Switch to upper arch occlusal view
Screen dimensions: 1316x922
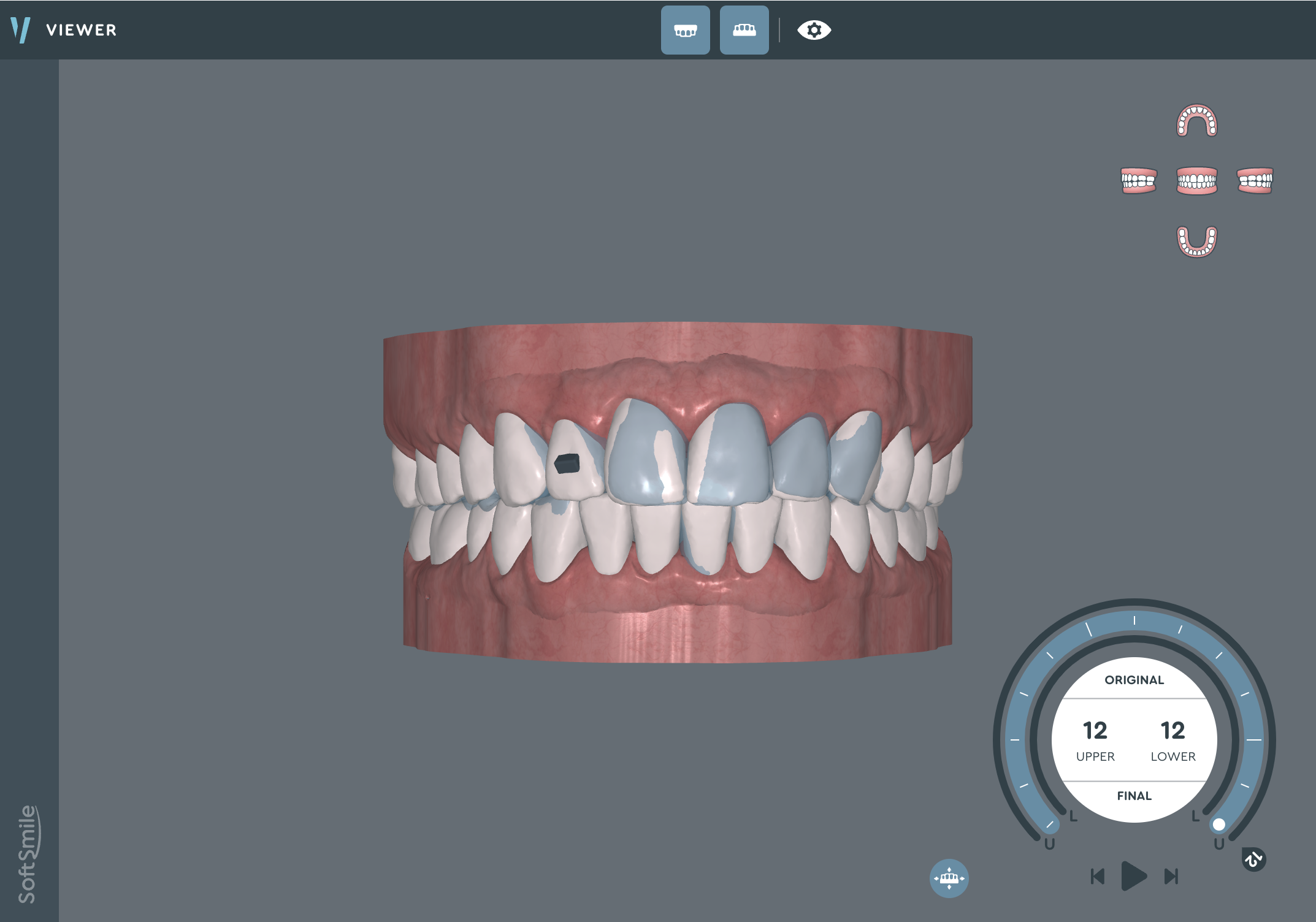point(1196,121)
